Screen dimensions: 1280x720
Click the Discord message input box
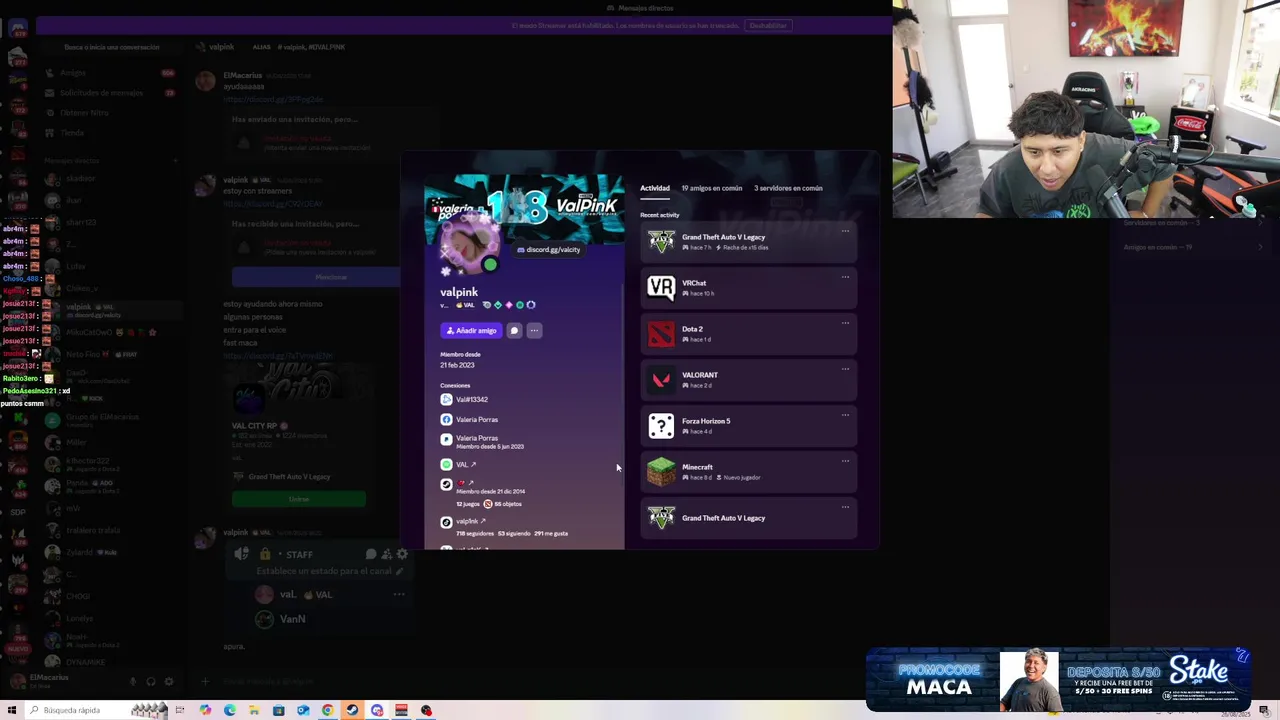click(x=300, y=682)
